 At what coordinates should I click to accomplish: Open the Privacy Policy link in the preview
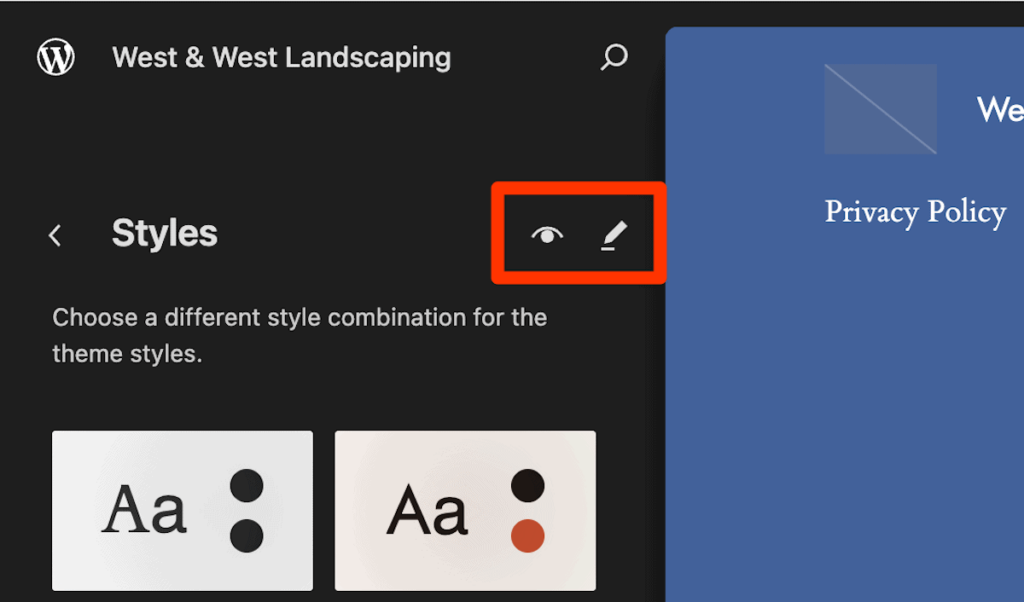click(x=914, y=212)
